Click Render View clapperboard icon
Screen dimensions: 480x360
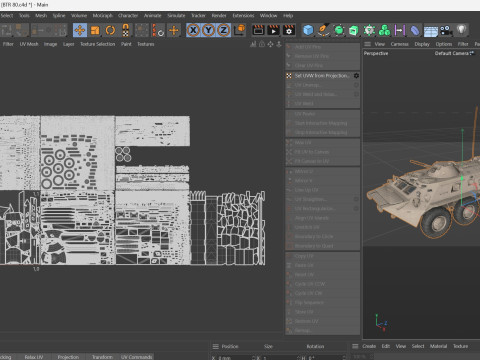point(258,30)
